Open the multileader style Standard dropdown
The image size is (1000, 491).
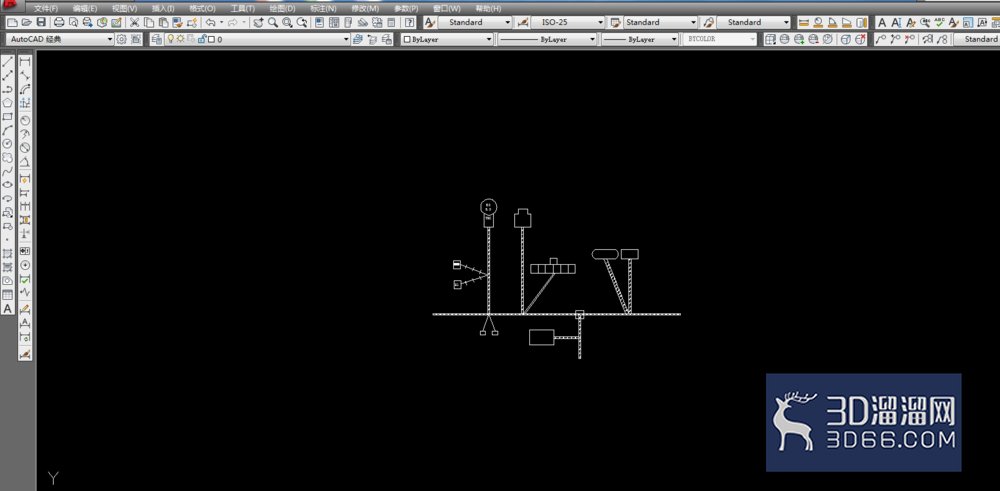(754, 22)
